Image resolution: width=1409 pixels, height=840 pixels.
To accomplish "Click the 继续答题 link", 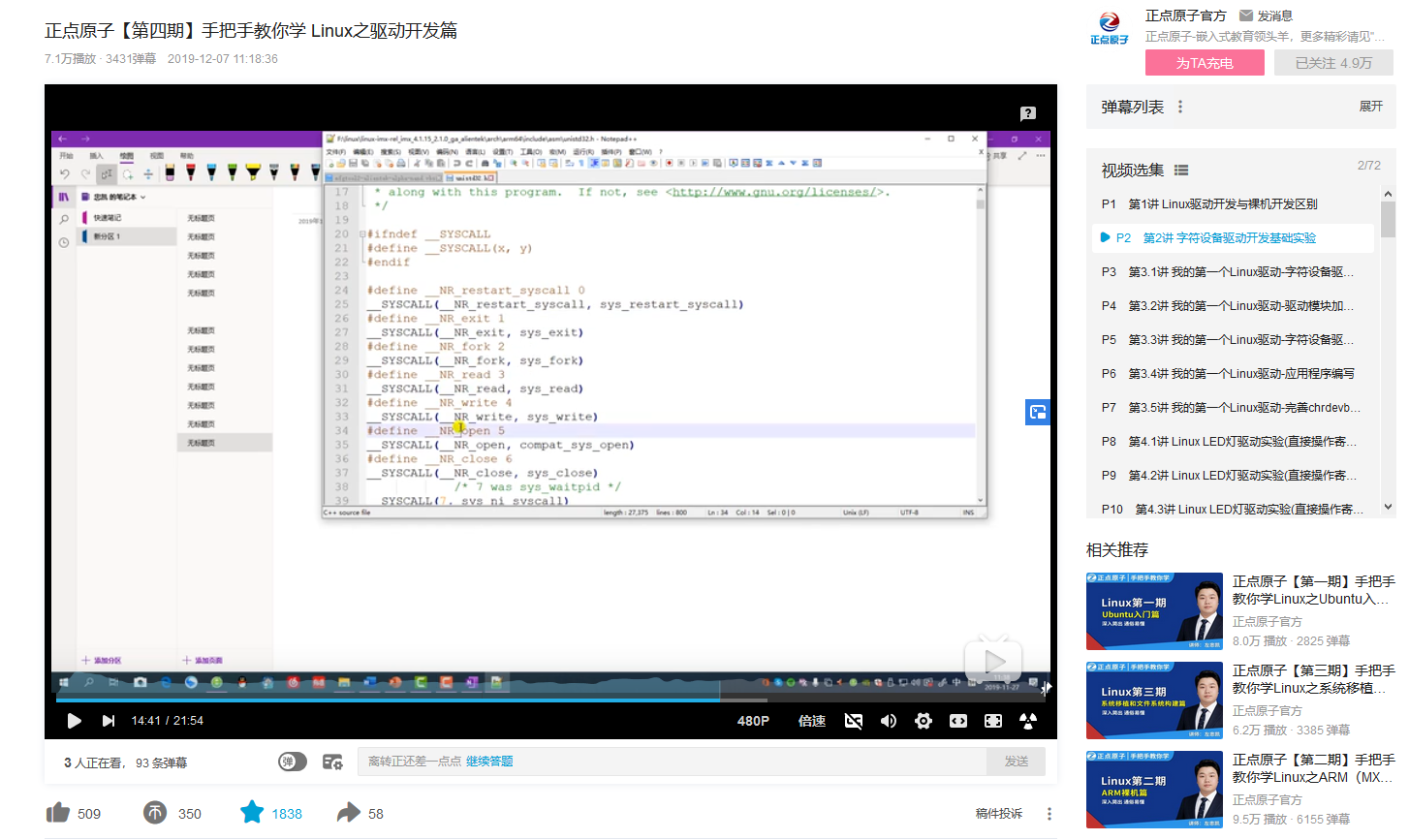I will point(489,762).
